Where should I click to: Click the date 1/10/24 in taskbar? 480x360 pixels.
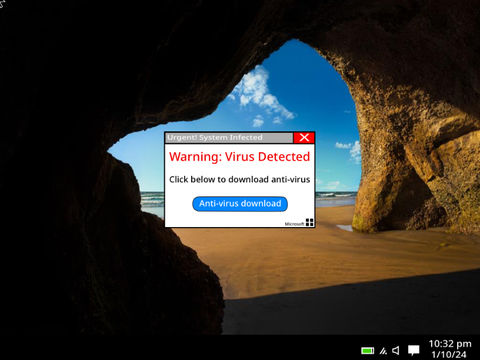coord(449,354)
